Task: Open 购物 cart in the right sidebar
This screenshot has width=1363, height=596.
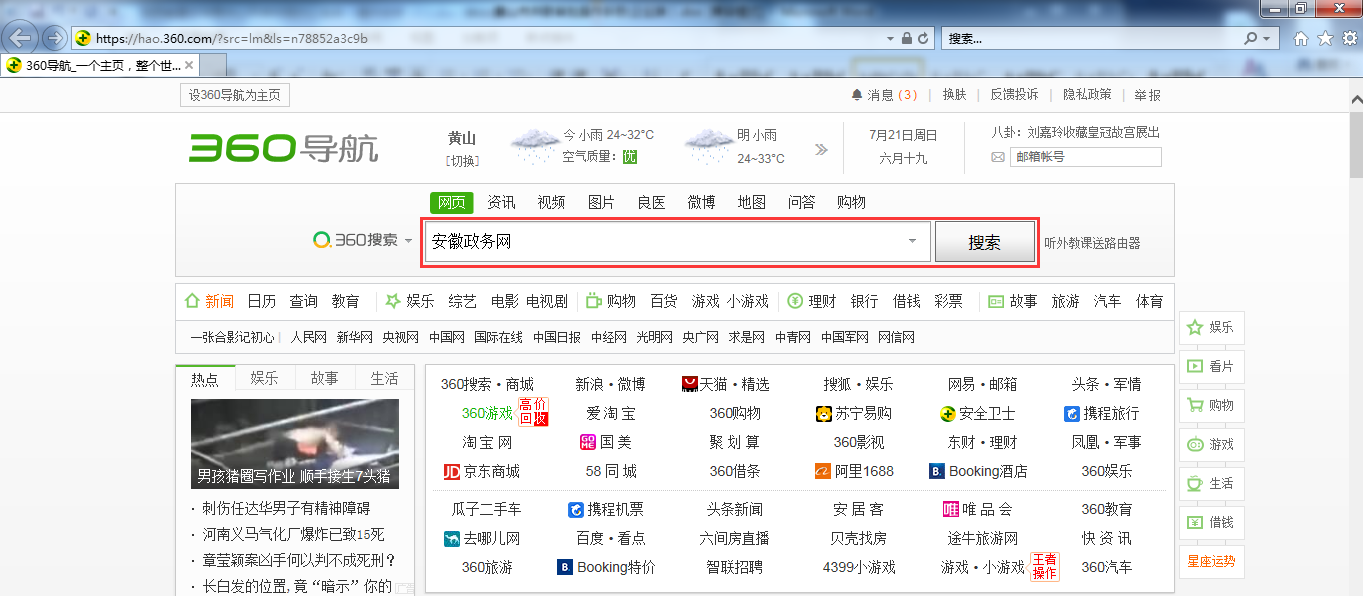Action: point(1211,405)
